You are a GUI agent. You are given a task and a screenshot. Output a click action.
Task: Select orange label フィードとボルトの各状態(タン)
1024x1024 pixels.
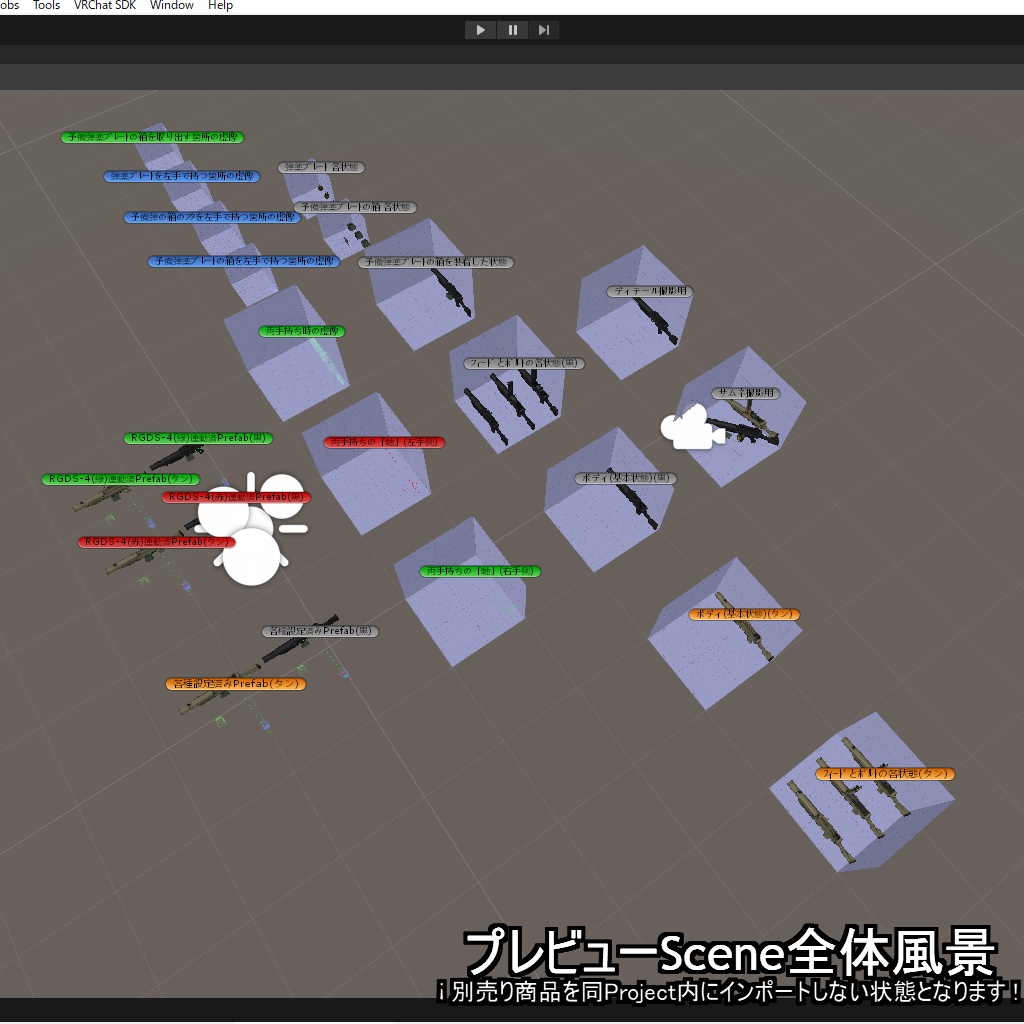pyautogui.click(x=885, y=774)
